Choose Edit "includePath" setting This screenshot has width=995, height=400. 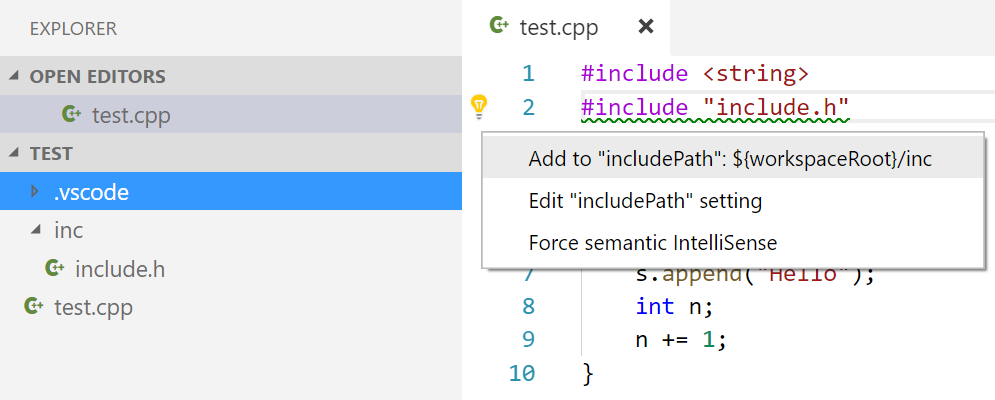pyautogui.click(x=732, y=201)
